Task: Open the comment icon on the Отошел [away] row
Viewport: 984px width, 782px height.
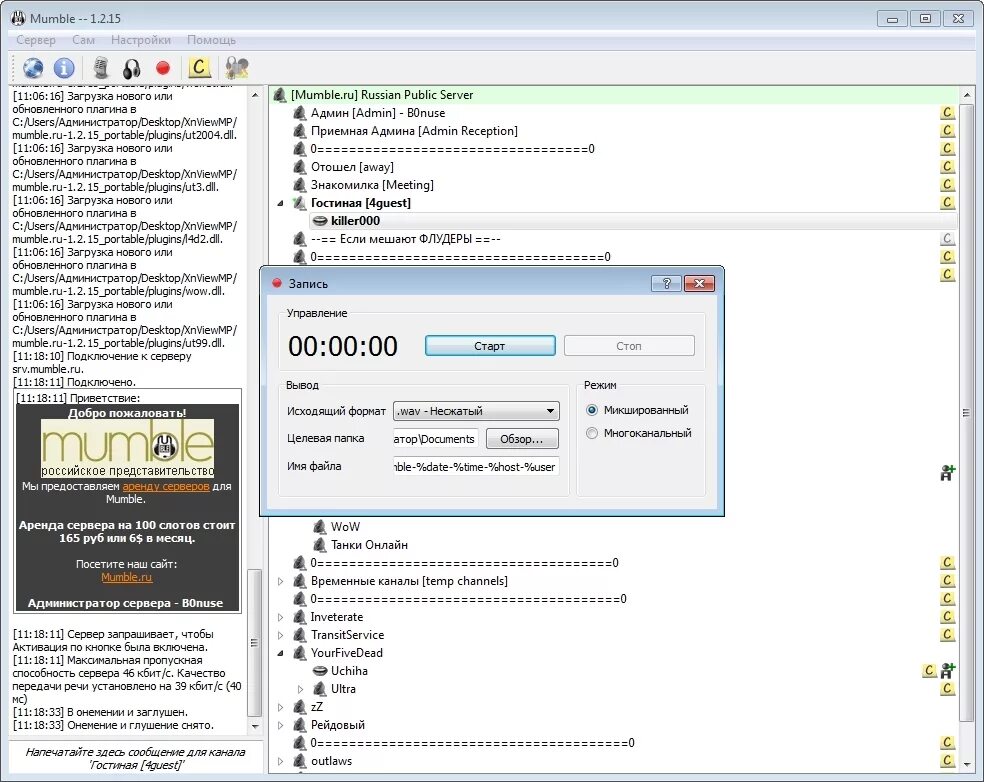Action: pyautogui.click(x=948, y=167)
